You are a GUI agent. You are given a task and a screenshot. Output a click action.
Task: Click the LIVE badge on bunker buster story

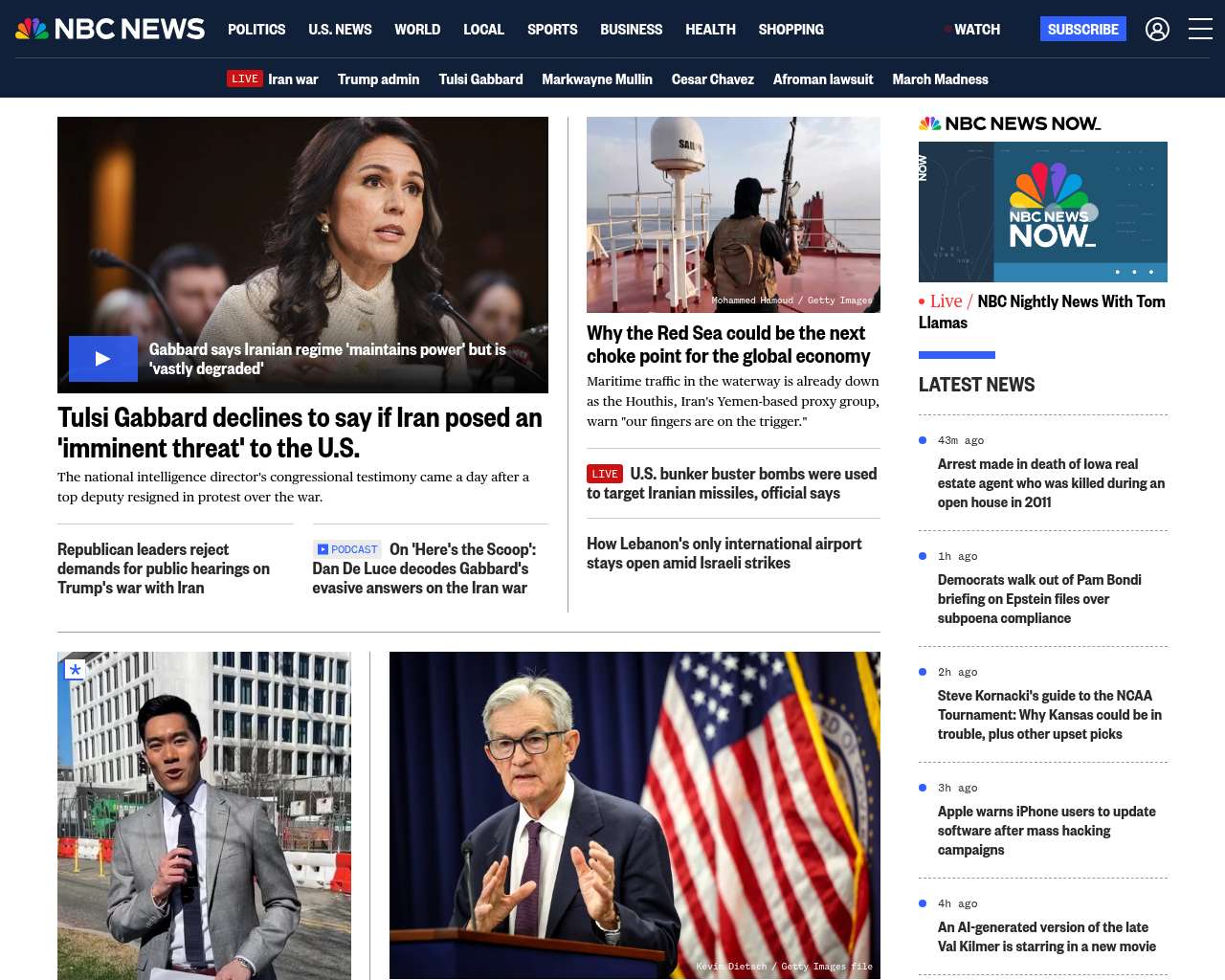pos(605,474)
